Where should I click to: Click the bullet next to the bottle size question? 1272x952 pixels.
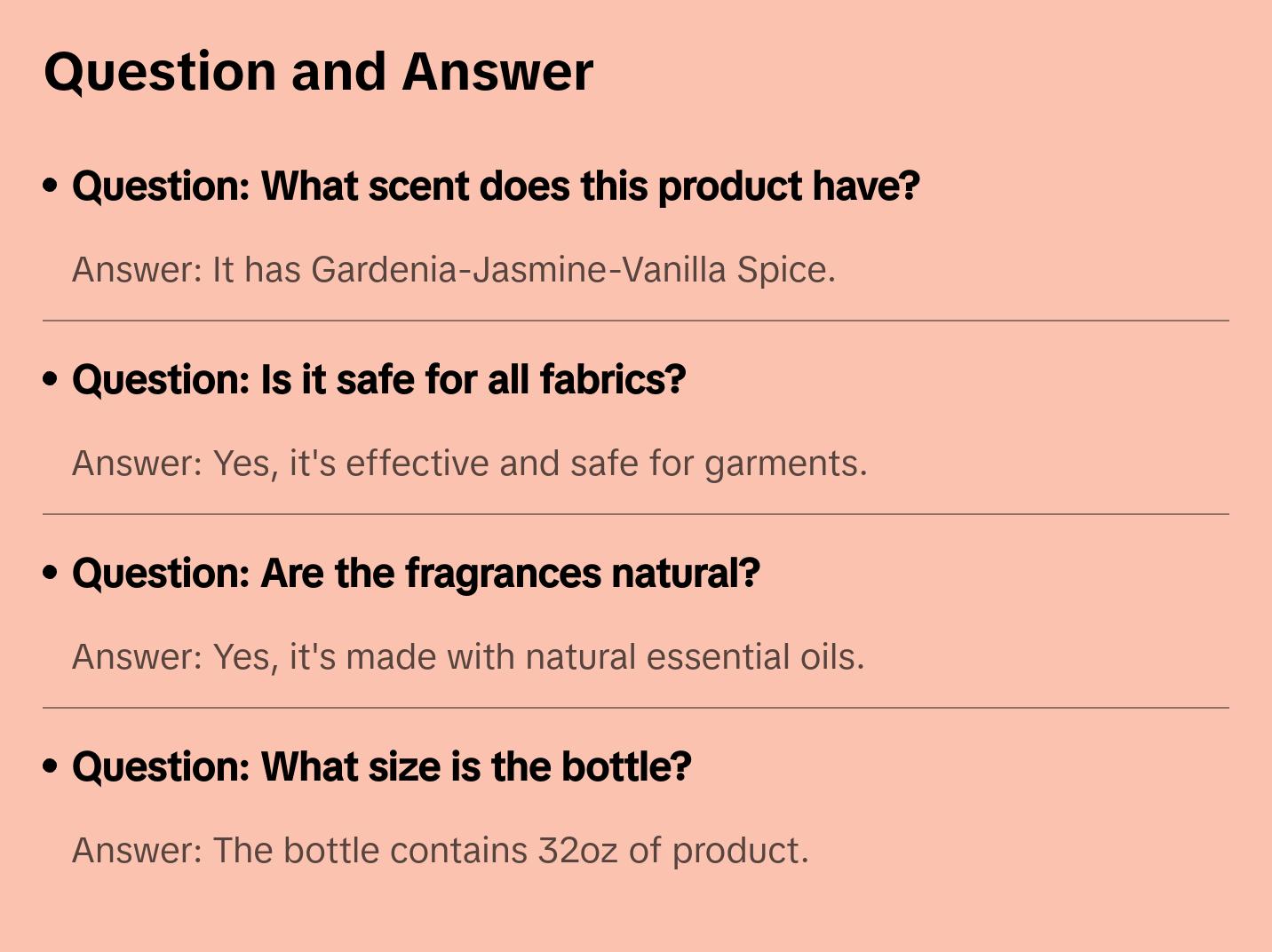pos(51,766)
